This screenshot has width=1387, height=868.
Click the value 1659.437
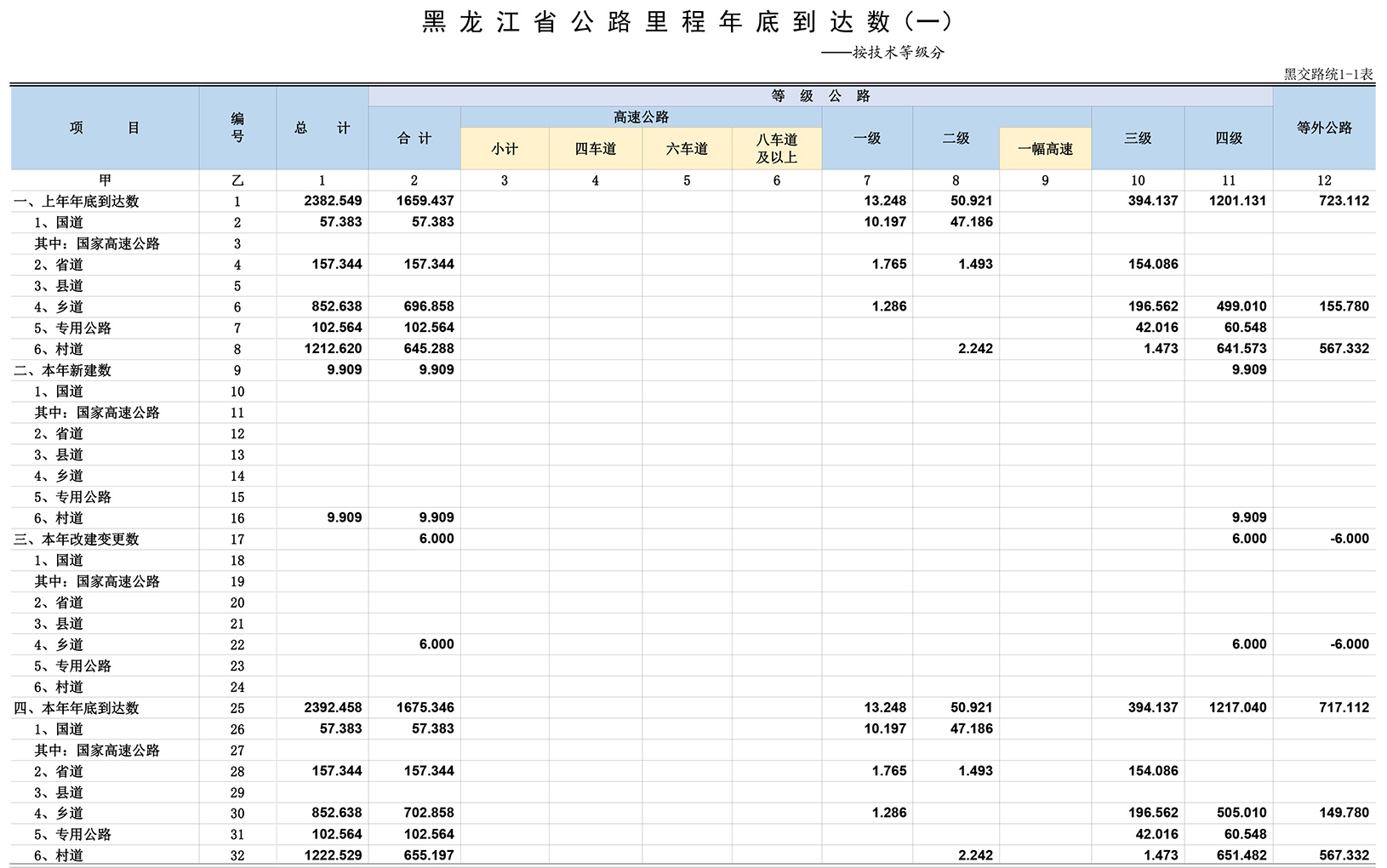click(425, 201)
